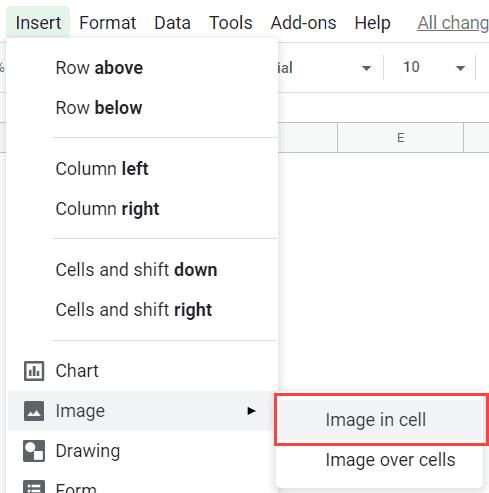Choose the Chart menu entry text

click(x=77, y=371)
